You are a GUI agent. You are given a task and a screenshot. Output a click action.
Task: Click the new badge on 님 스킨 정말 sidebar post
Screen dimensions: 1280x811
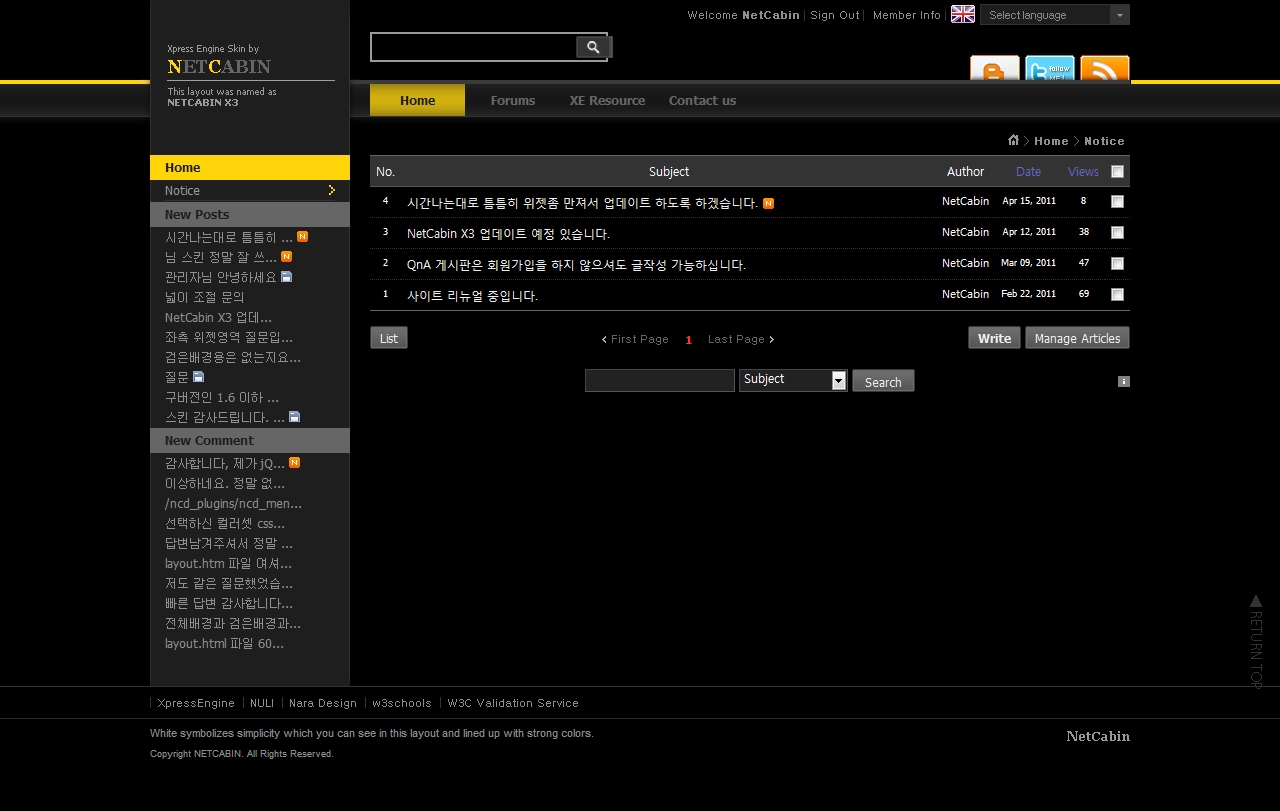point(286,257)
